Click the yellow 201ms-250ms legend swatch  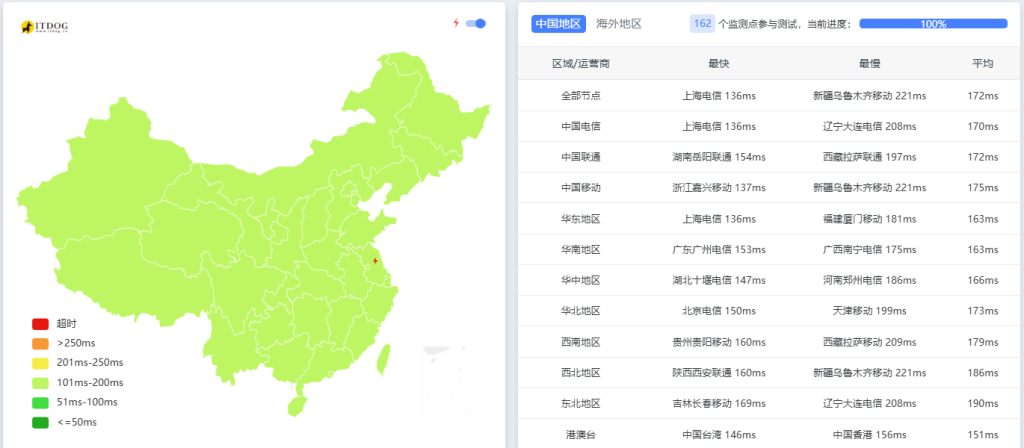40,363
